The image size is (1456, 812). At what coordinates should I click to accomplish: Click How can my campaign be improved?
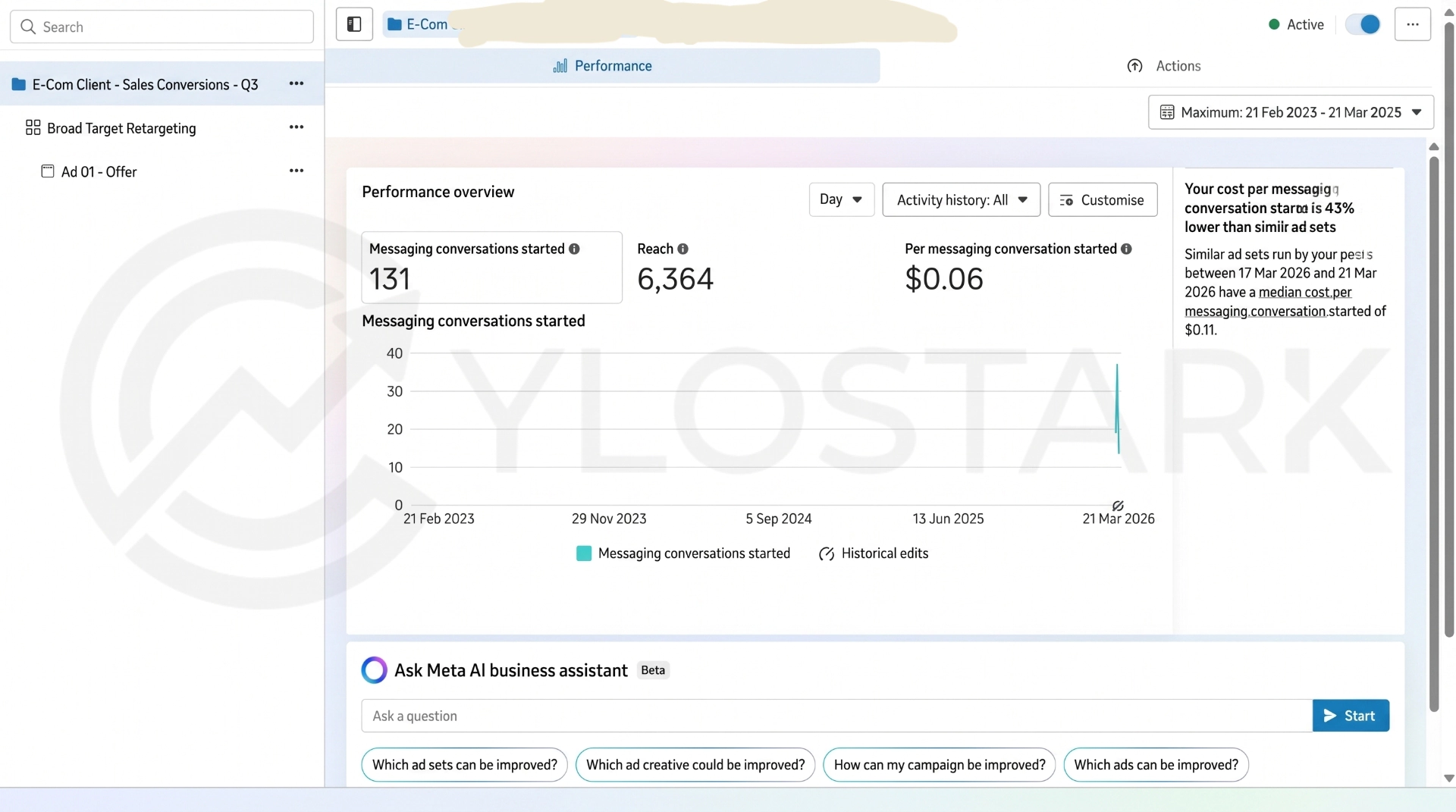pos(940,765)
